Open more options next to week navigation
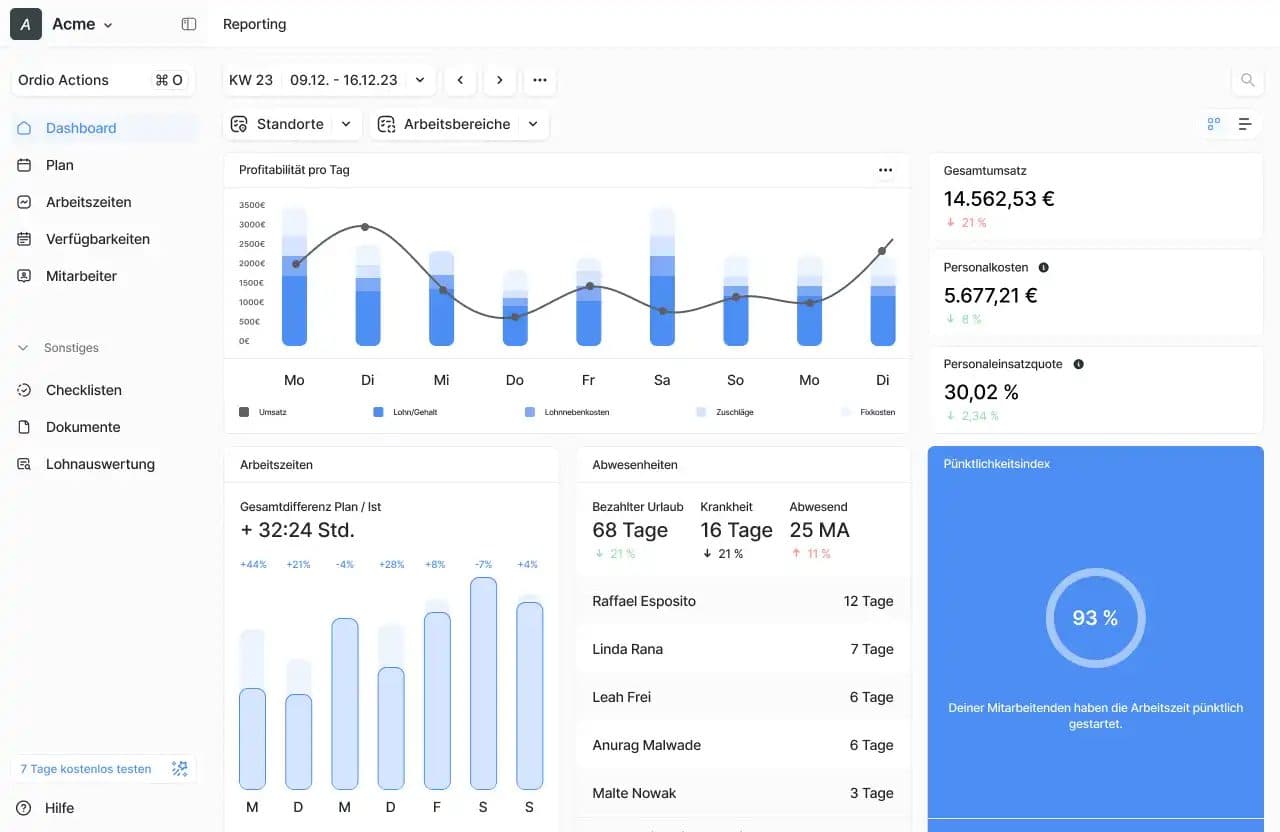1280x832 pixels. [x=540, y=80]
